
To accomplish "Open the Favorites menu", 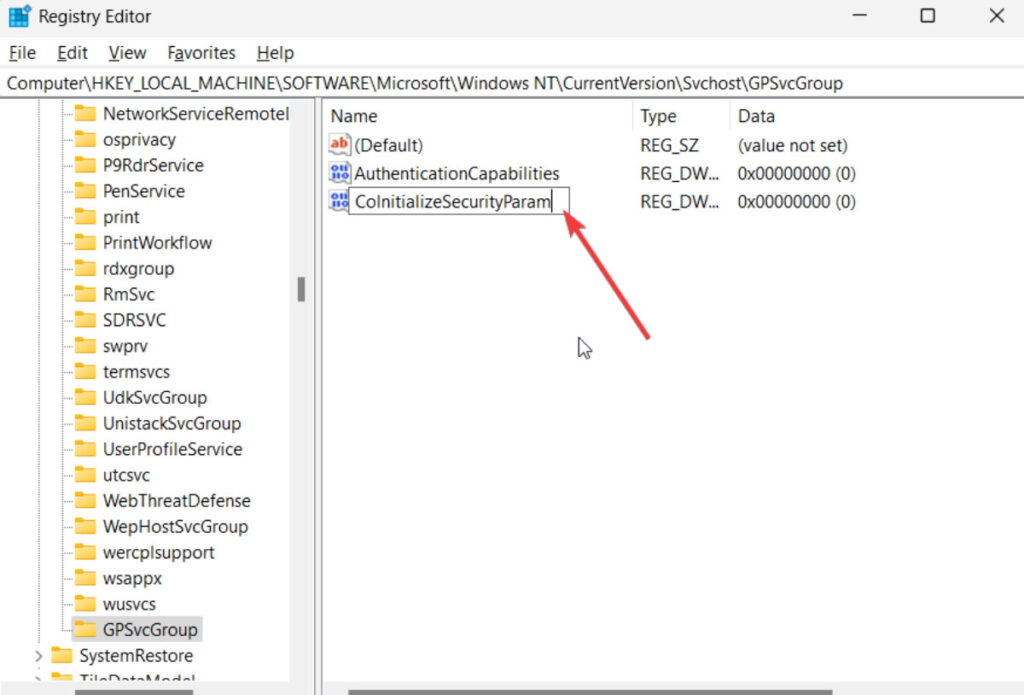I will 201,53.
